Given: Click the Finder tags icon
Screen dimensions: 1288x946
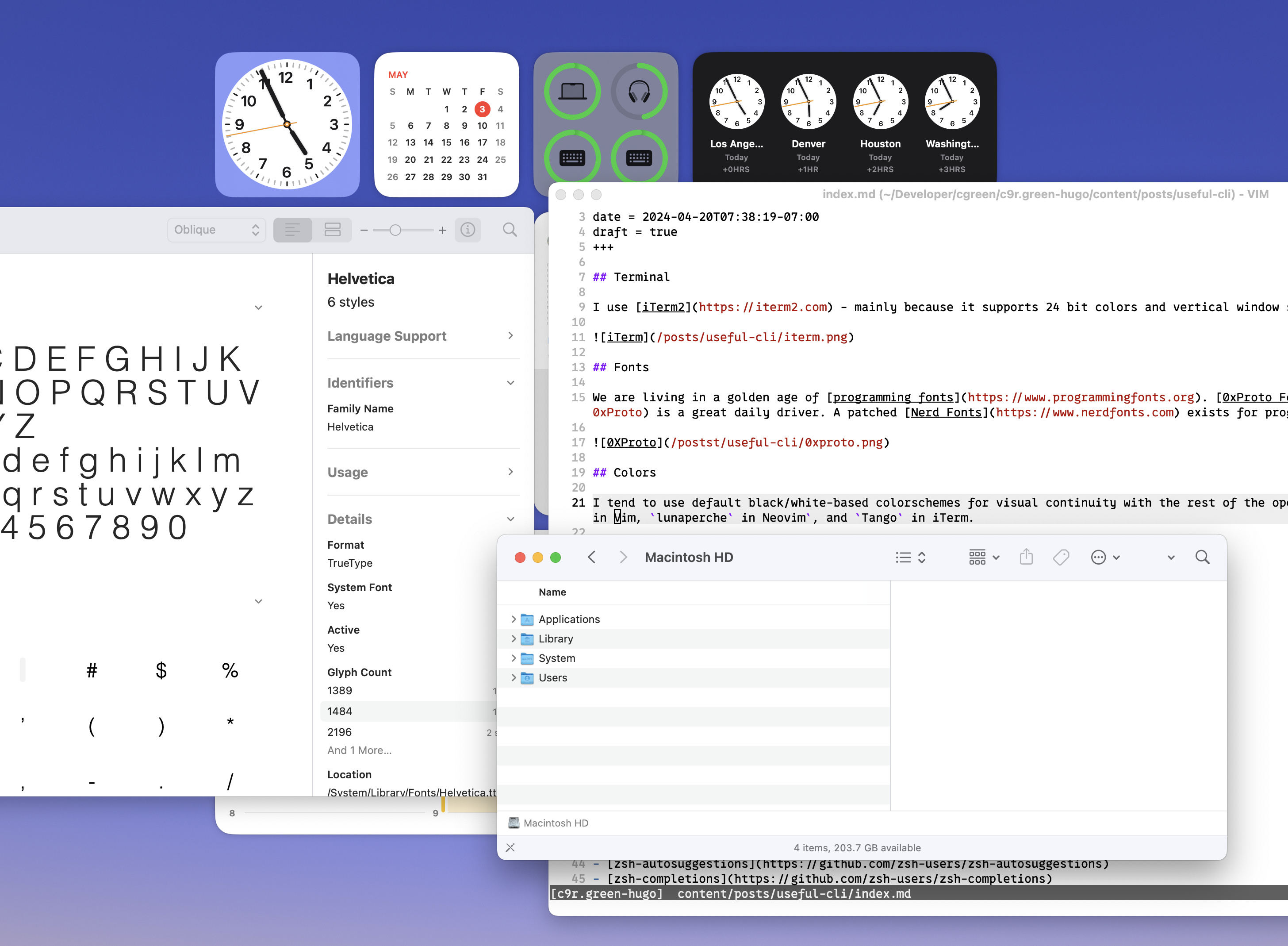Looking at the screenshot, I should point(1061,557).
